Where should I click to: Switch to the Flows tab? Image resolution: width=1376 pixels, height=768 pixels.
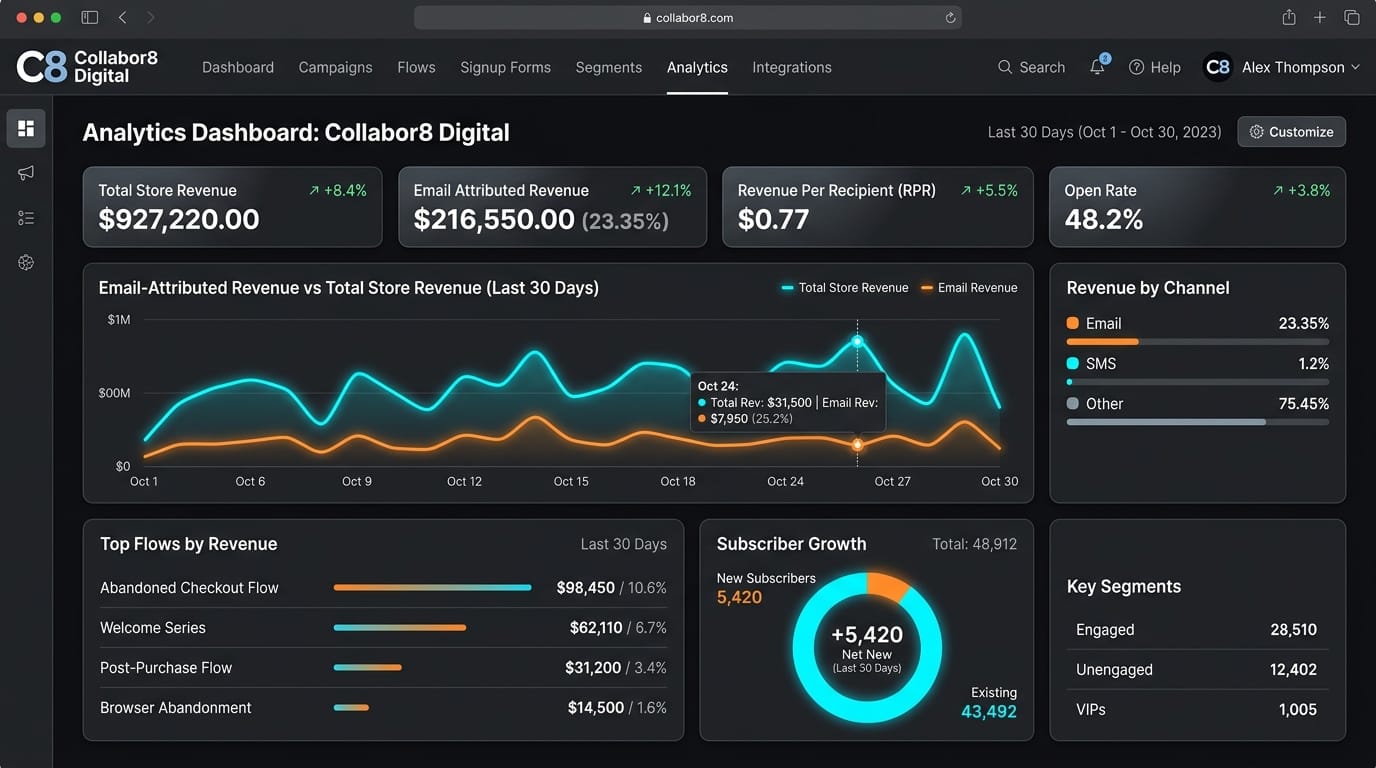(416, 67)
